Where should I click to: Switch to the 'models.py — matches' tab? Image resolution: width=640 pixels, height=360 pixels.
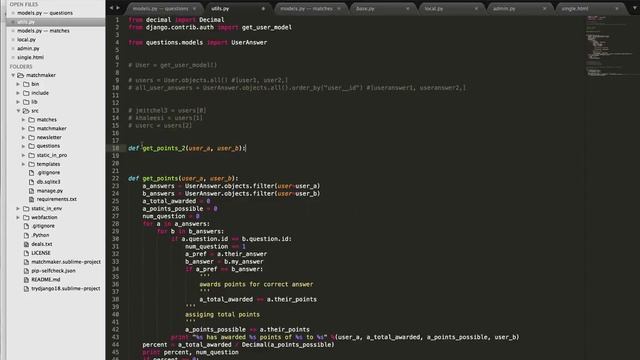[x=306, y=9]
